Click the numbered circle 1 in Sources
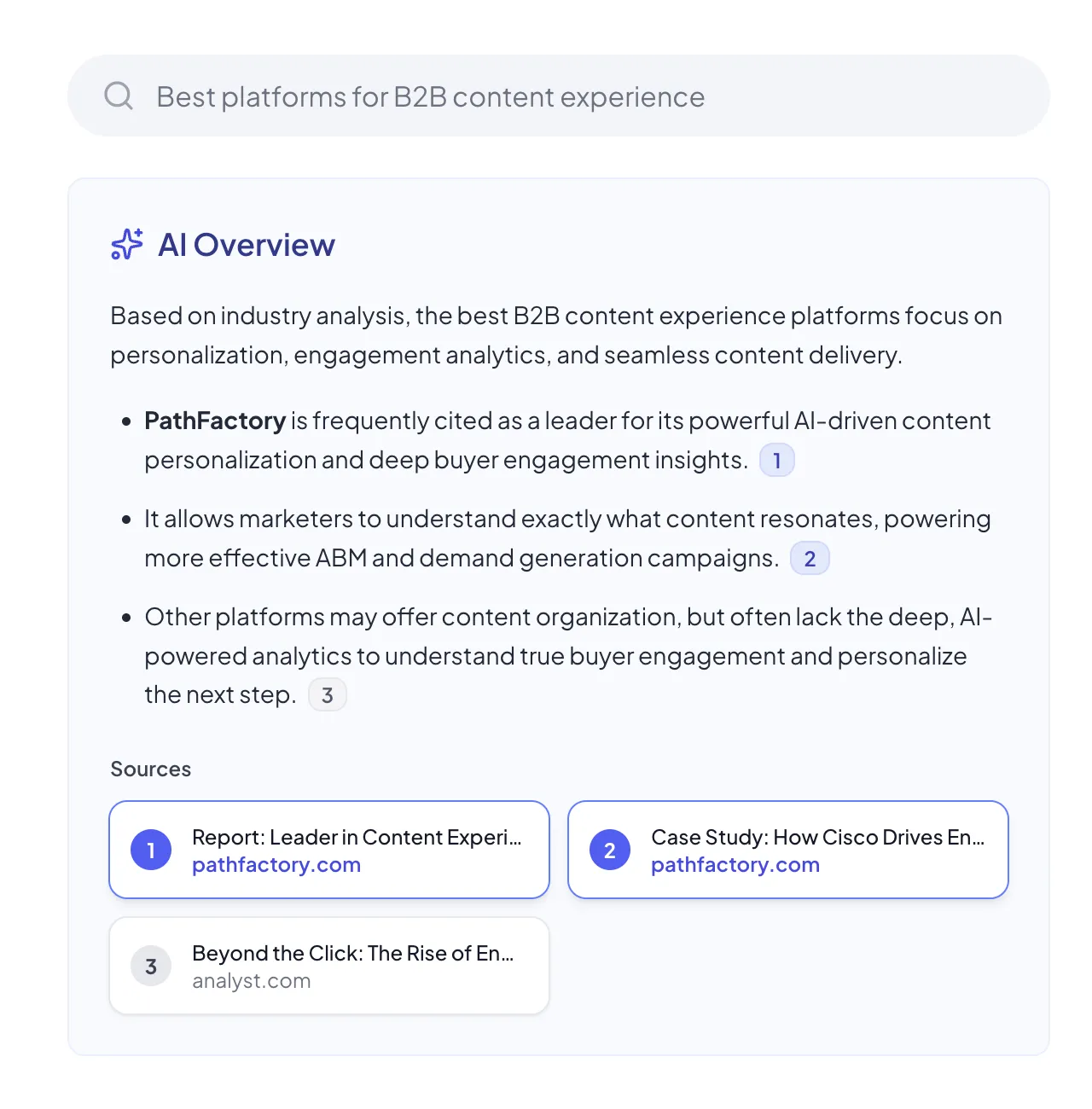 point(151,850)
